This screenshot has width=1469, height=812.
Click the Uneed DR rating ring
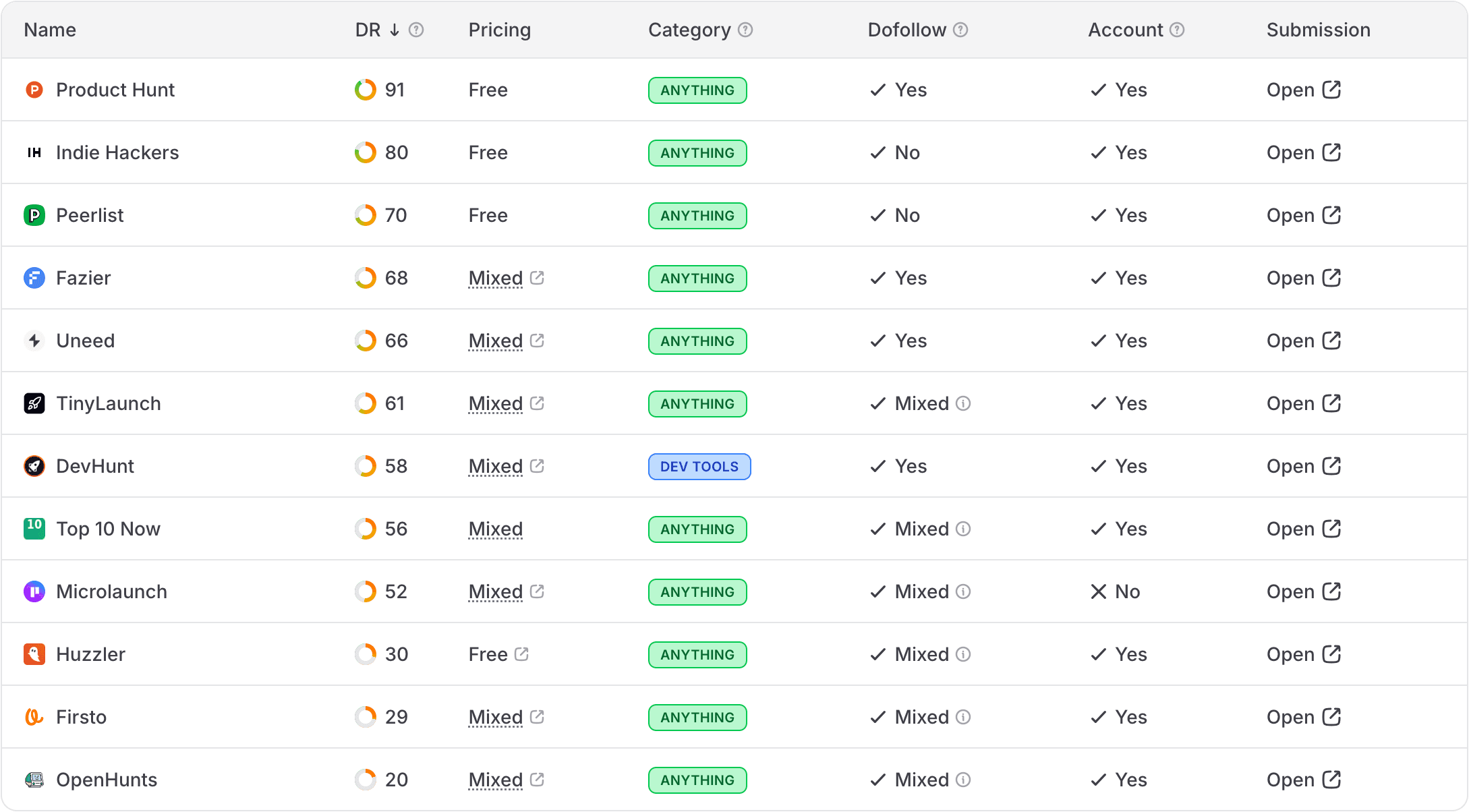click(365, 341)
